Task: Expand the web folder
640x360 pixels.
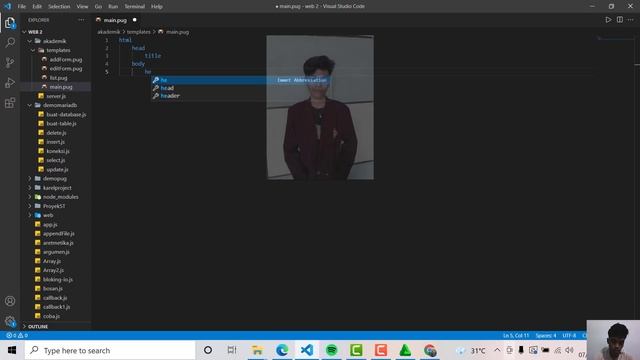Action: [x=48, y=215]
